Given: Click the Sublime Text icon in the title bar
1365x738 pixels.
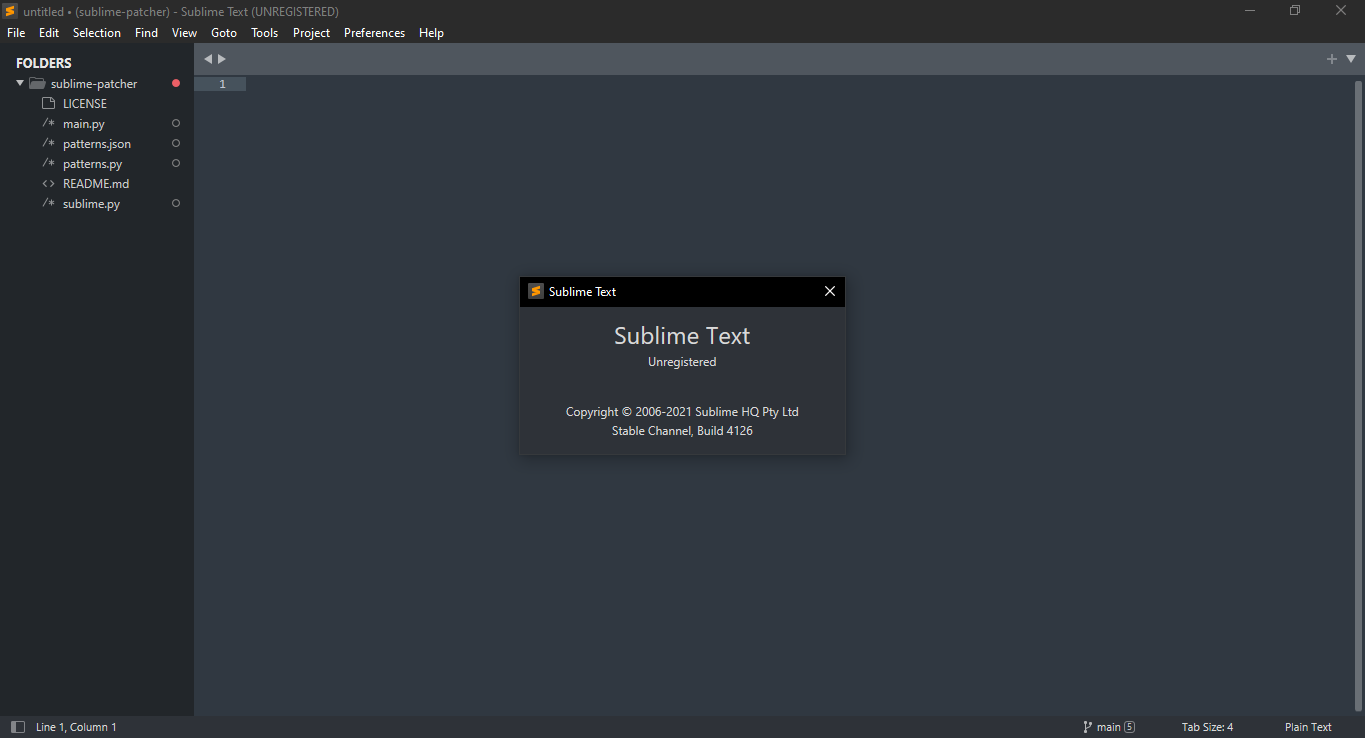Looking at the screenshot, I should pyautogui.click(x=10, y=11).
